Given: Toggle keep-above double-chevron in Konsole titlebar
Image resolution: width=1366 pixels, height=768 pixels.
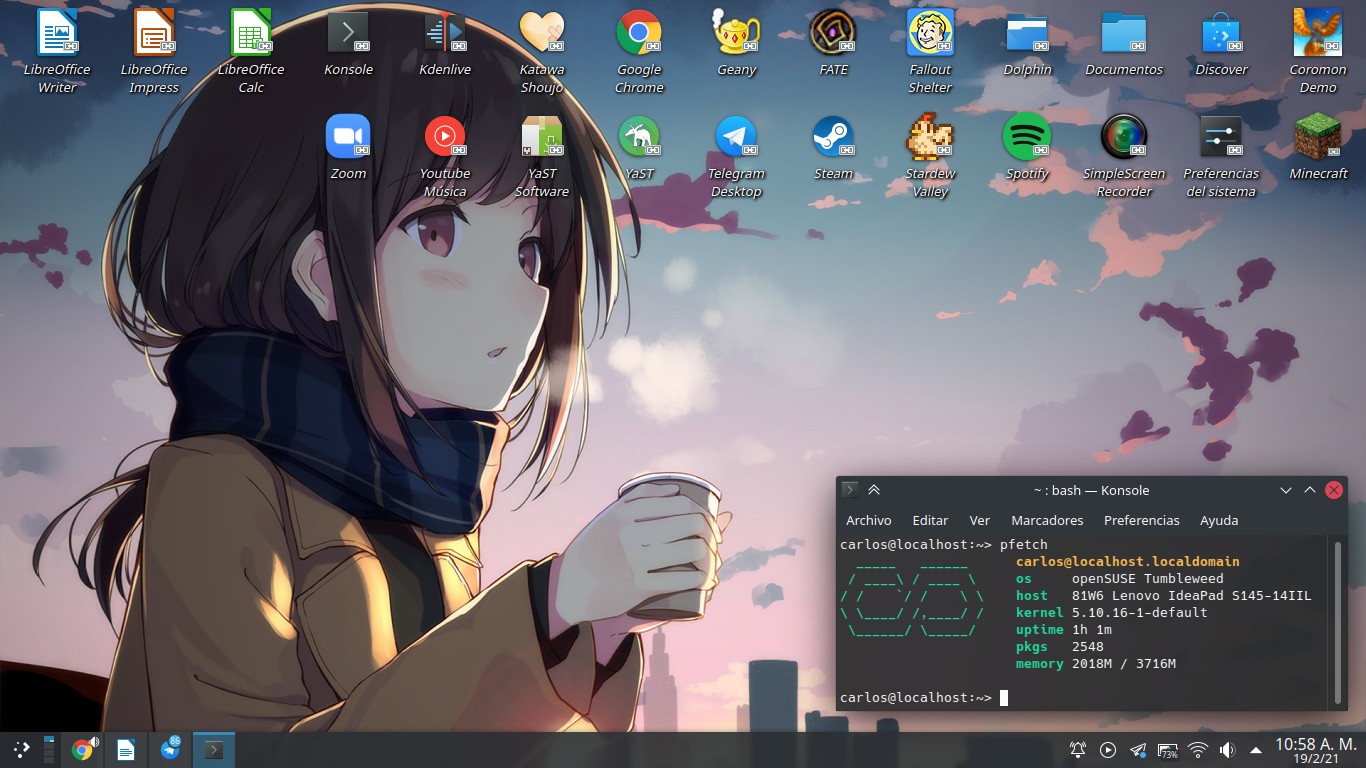Looking at the screenshot, I should pyautogui.click(x=874, y=490).
